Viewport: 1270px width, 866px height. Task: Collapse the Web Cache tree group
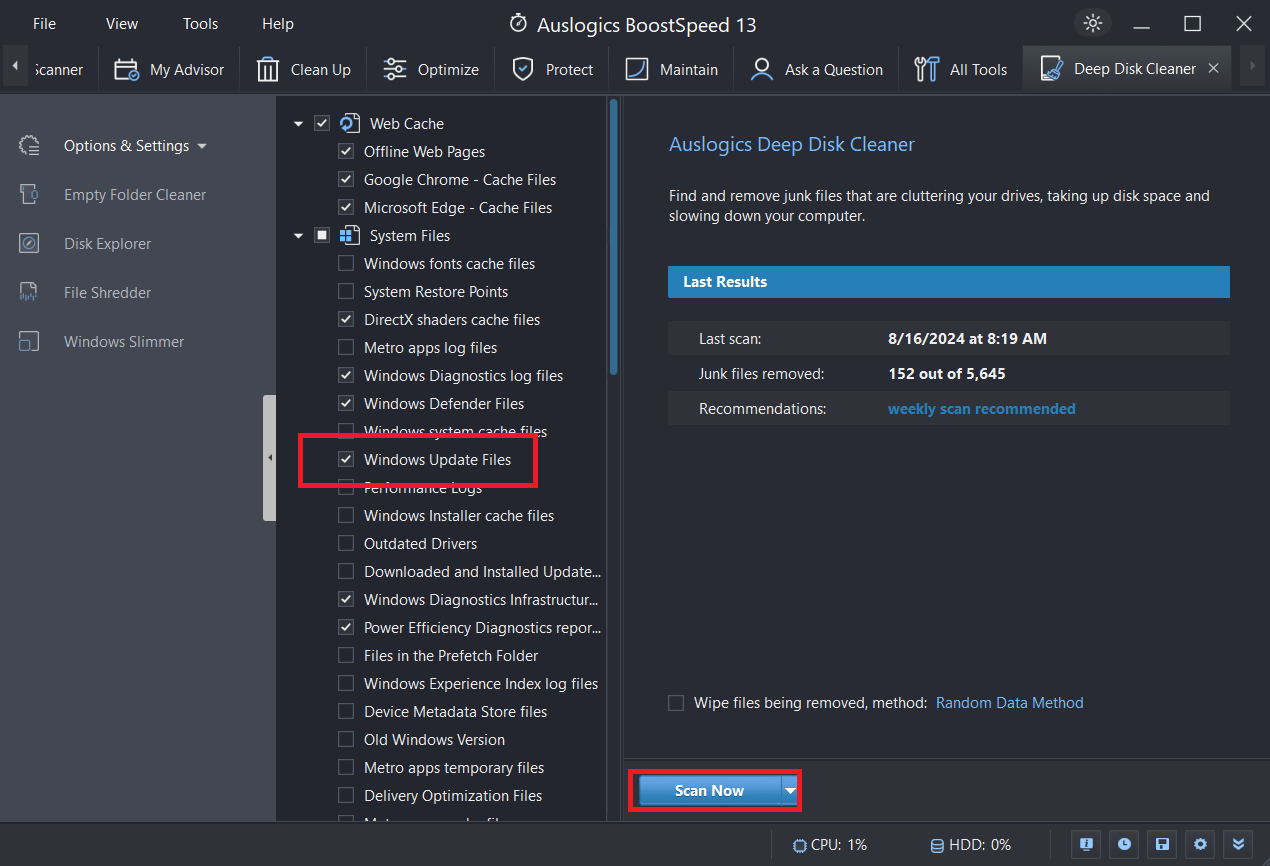tap(298, 124)
